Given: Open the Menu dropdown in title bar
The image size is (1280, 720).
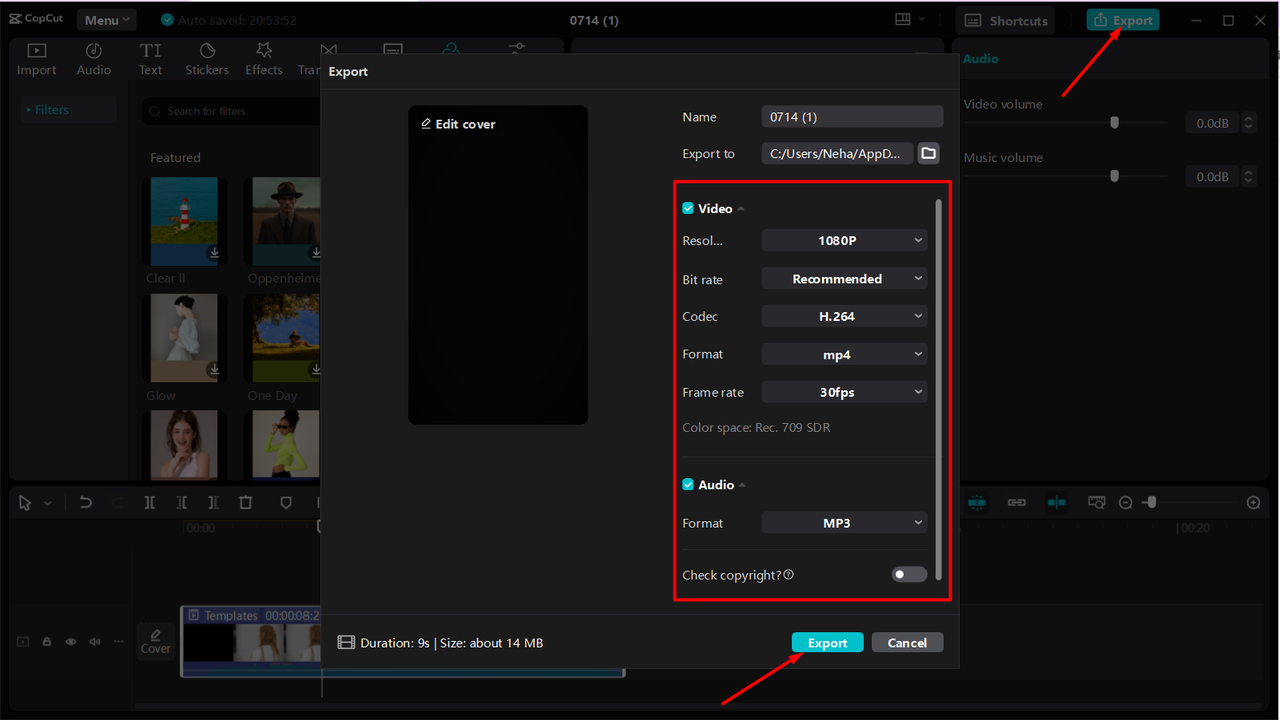Looking at the screenshot, I should click(x=109, y=20).
